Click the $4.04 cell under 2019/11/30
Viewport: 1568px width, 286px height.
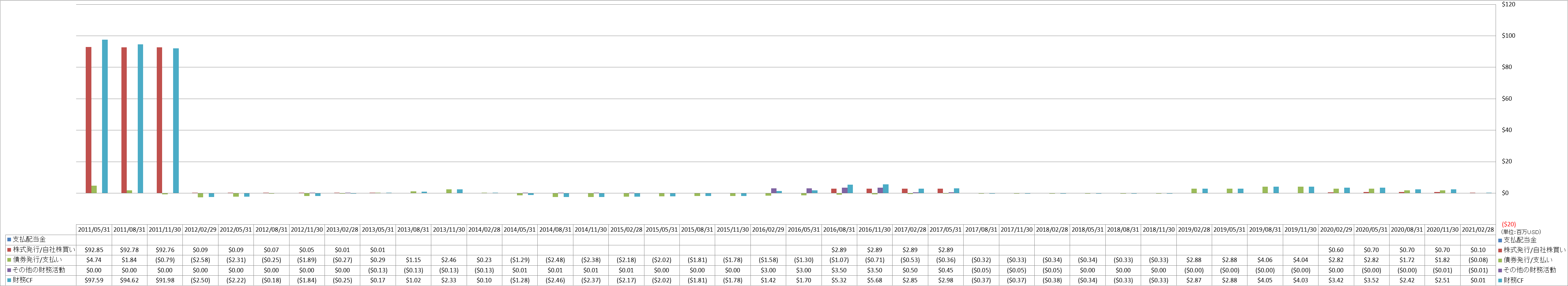1301,260
